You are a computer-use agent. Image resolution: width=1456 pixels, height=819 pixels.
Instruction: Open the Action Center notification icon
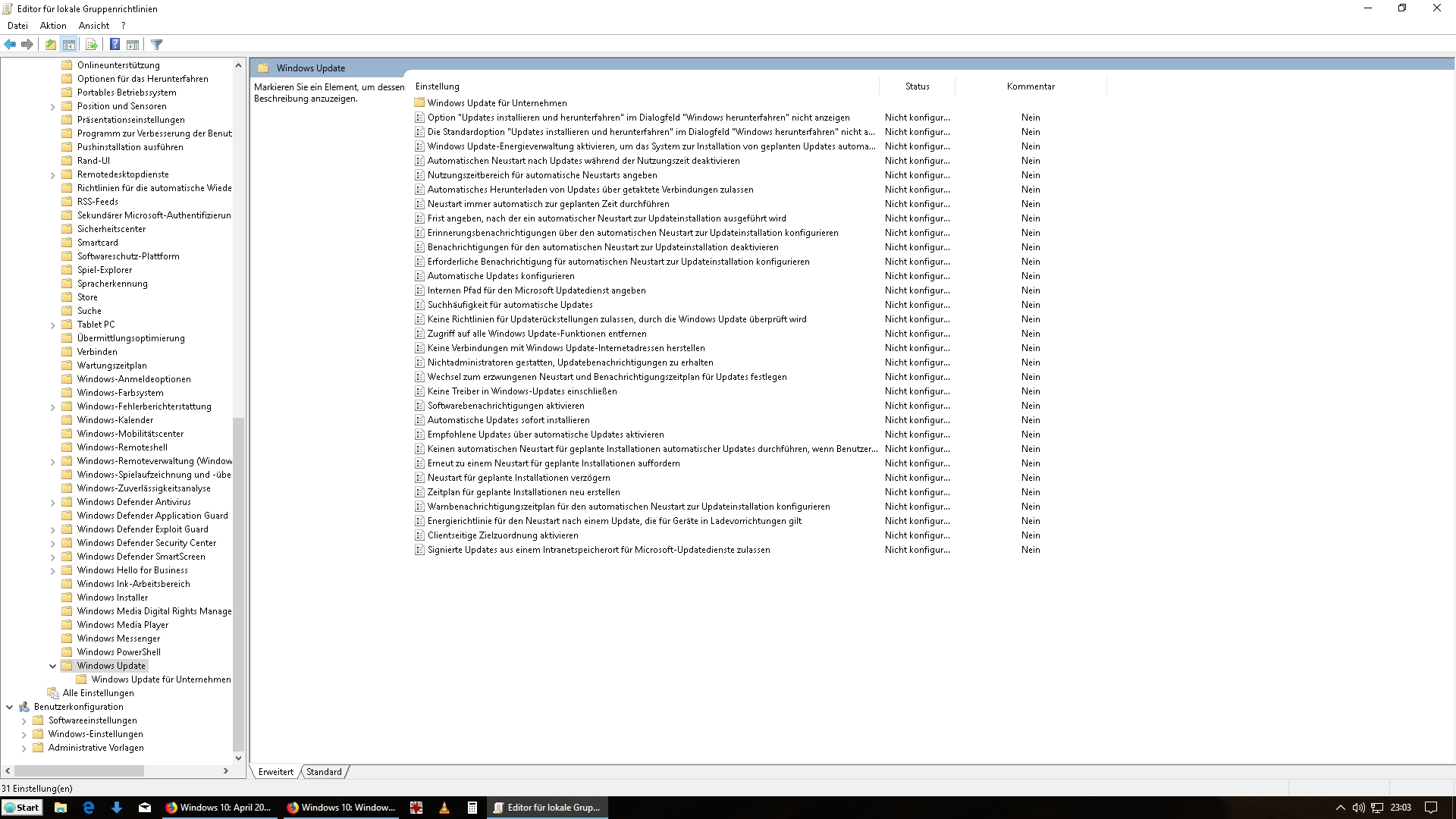tap(1431, 808)
